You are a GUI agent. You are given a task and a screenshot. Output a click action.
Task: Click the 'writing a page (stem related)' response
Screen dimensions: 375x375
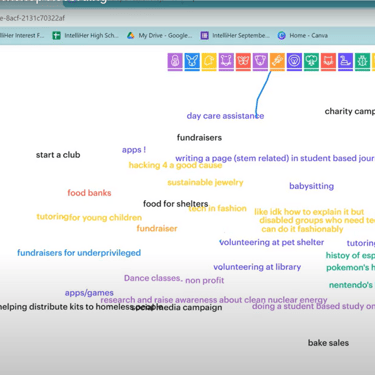pos(232,158)
